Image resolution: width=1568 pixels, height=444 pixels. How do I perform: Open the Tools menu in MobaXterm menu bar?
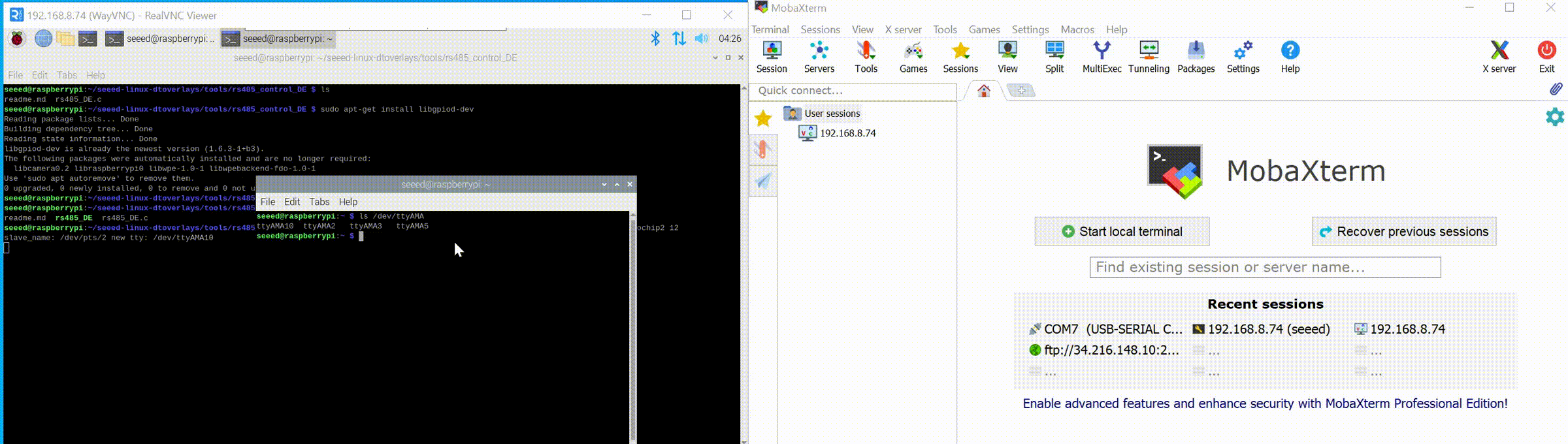click(x=945, y=29)
